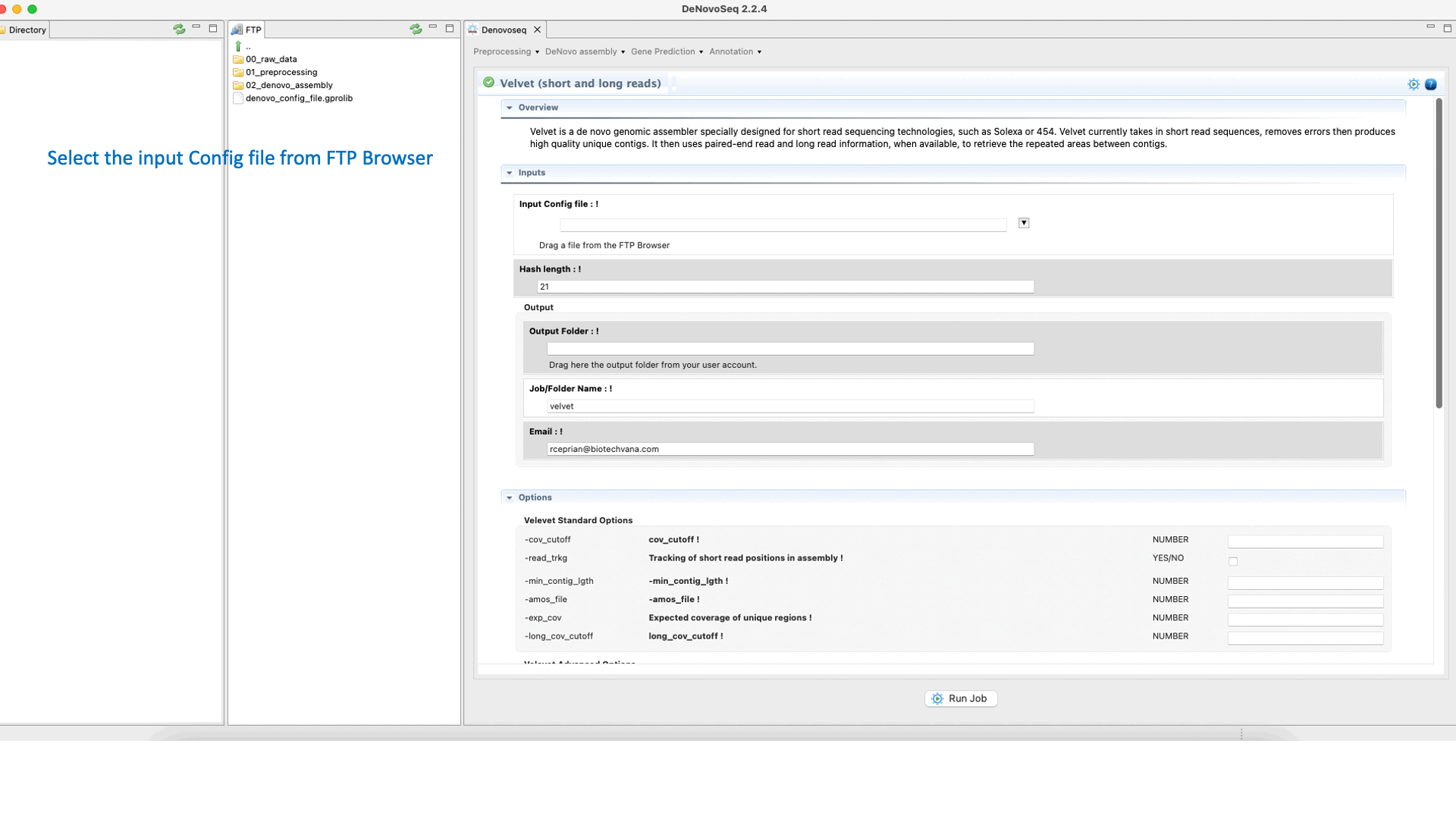Open the Input Config file dropdown arrow

click(1024, 223)
